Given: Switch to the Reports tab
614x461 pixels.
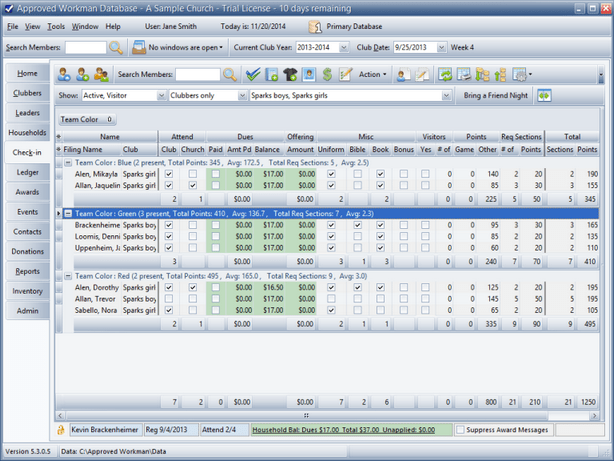Looking at the screenshot, I should (27, 271).
